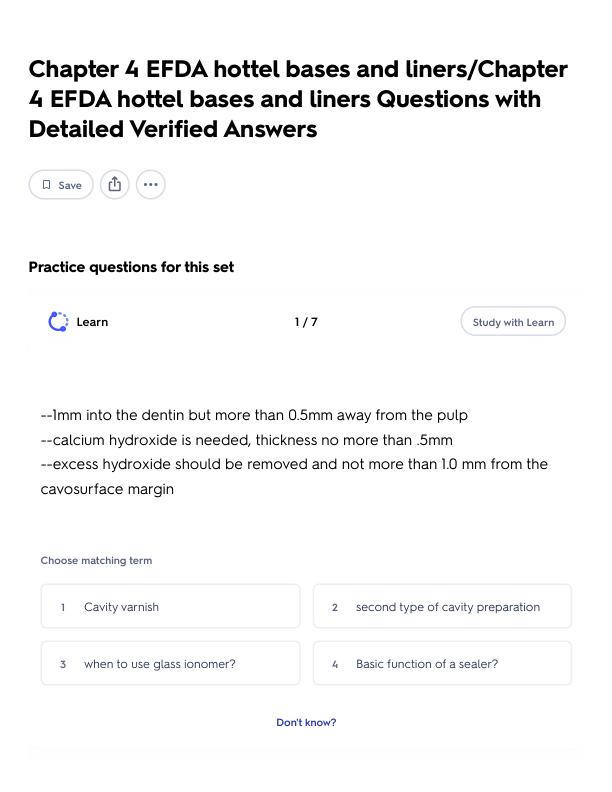
Task: Click the Save button
Action: tap(61, 184)
